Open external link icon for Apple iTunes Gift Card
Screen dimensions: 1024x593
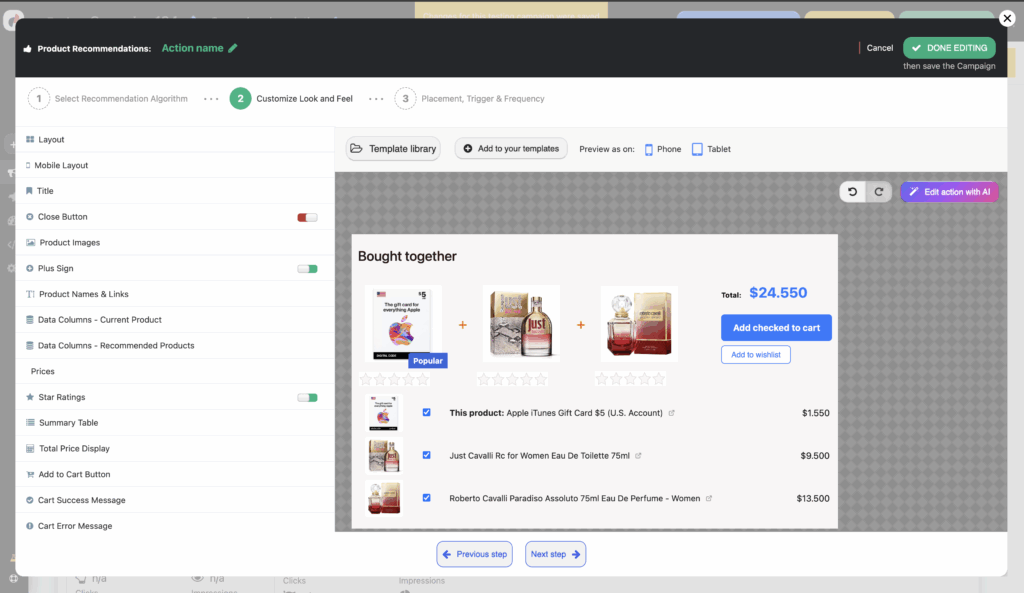pyautogui.click(x=671, y=413)
